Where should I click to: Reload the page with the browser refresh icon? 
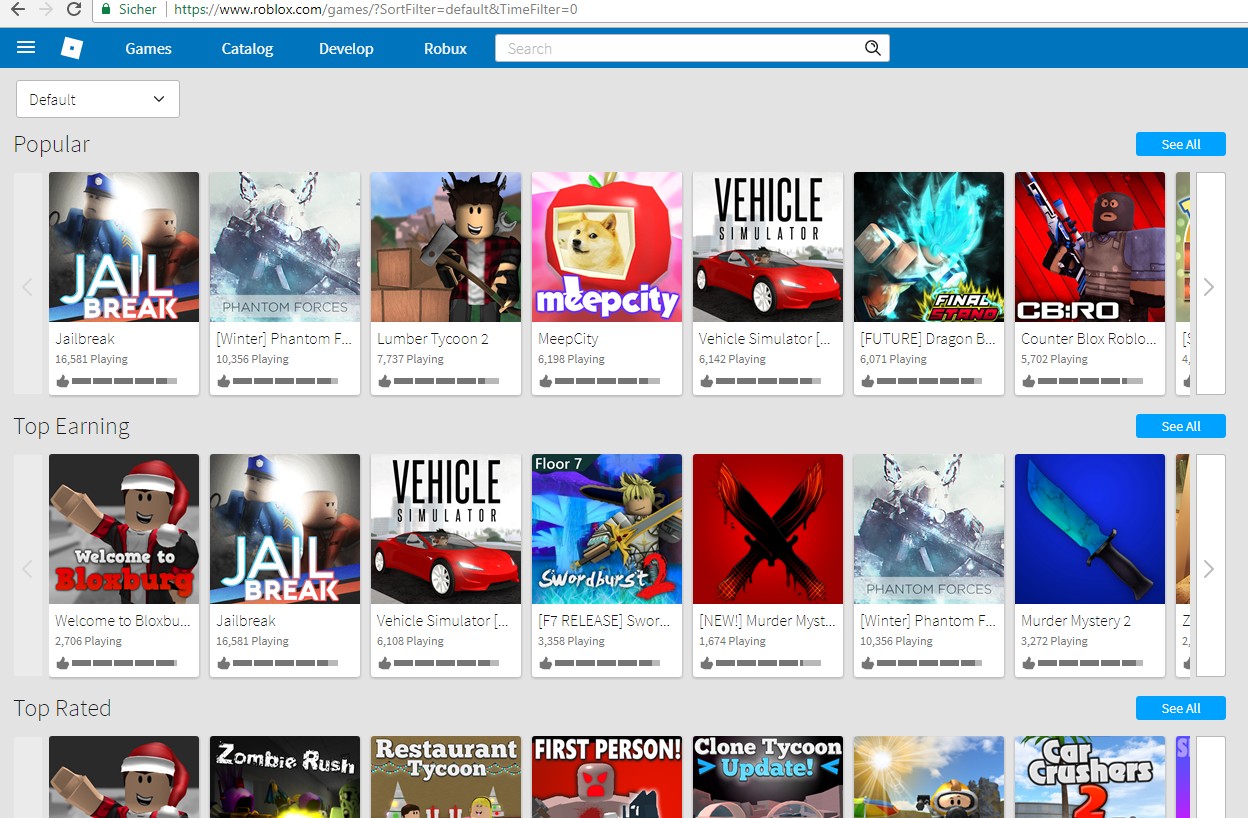[x=73, y=9]
